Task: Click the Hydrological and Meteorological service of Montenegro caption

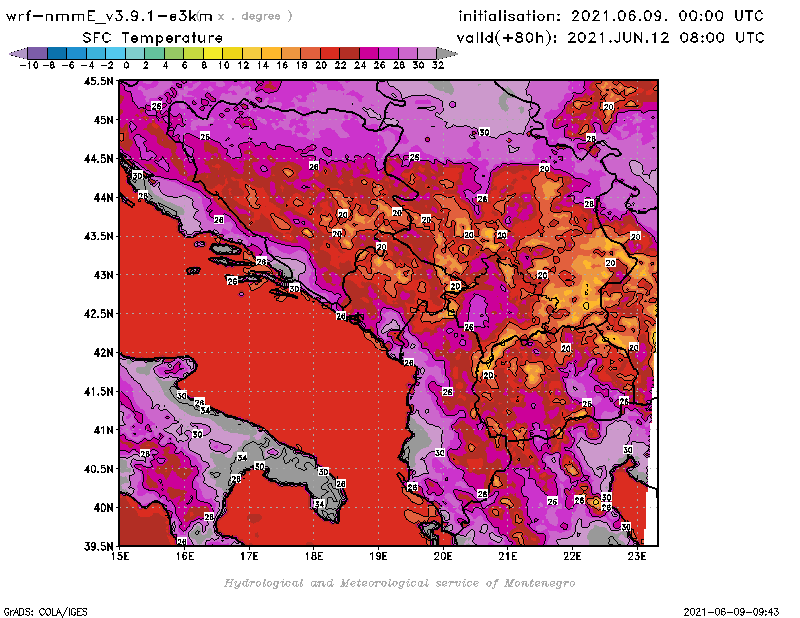Action: [399, 583]
